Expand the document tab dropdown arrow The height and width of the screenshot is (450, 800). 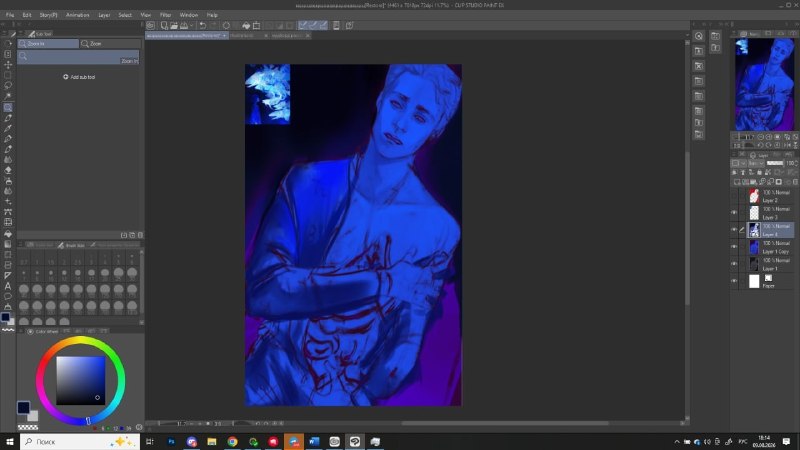(224, 36)
